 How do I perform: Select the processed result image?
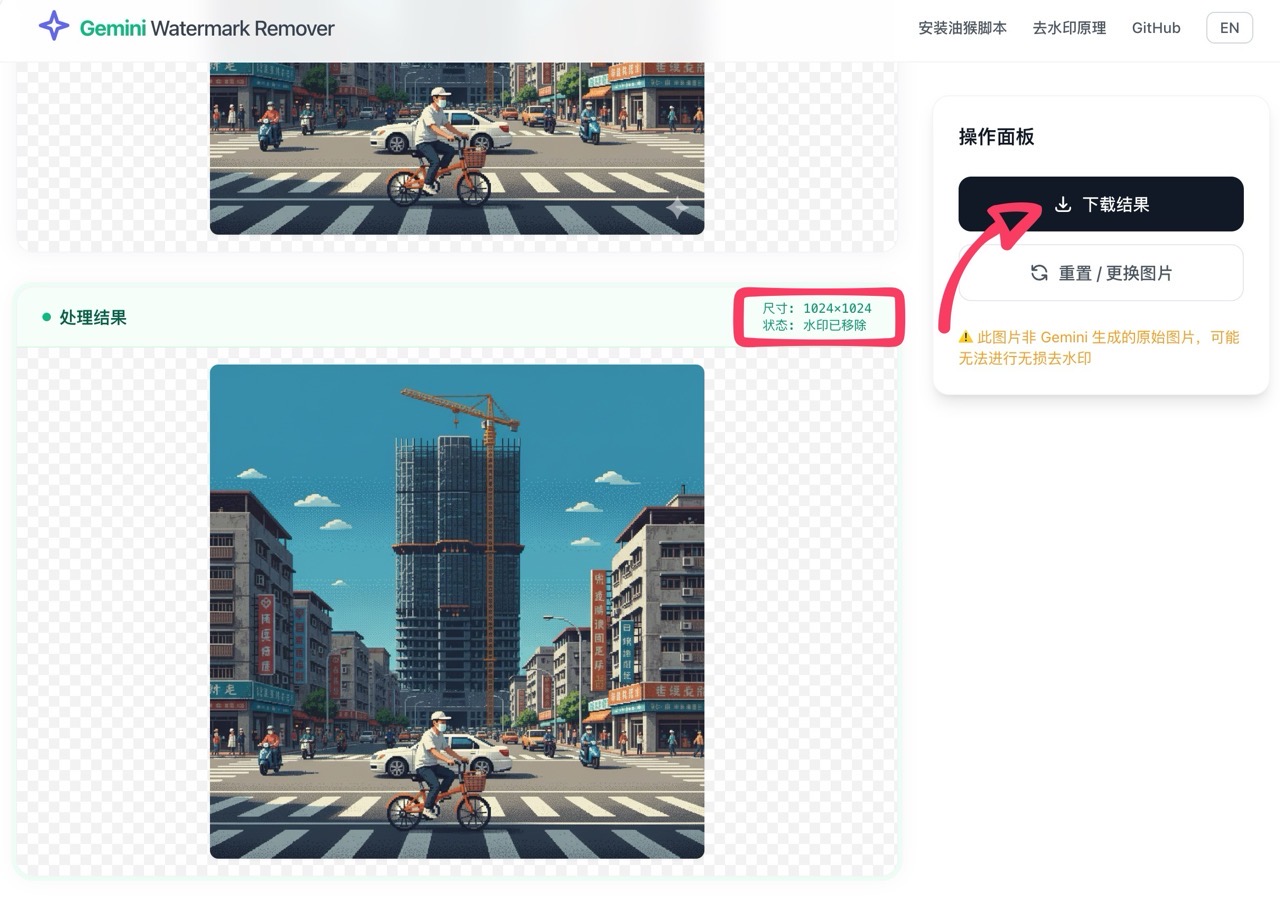coord(457,611)
